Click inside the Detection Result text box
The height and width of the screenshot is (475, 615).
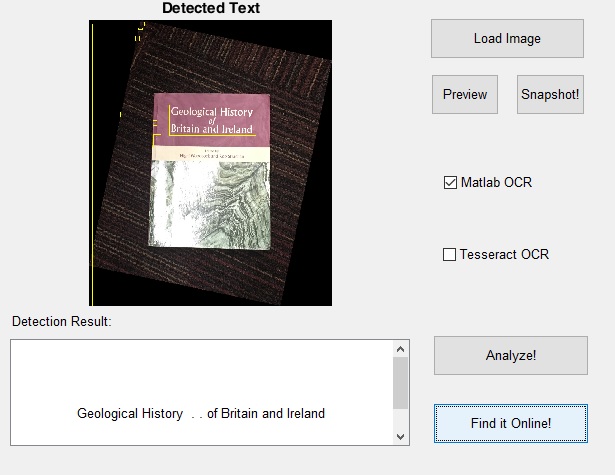210,392
